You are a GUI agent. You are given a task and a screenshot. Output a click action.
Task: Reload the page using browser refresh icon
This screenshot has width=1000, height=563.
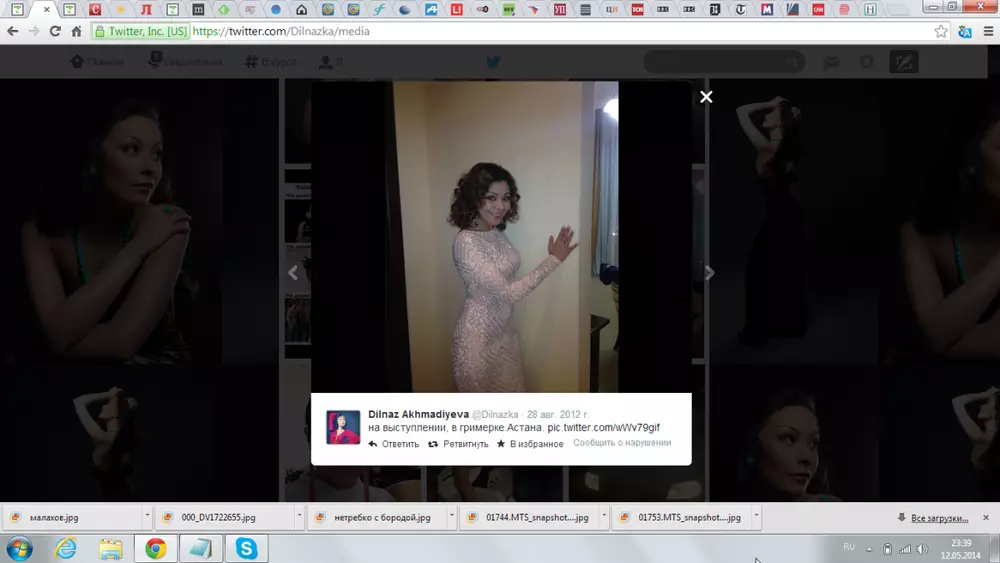click(55, 31)
